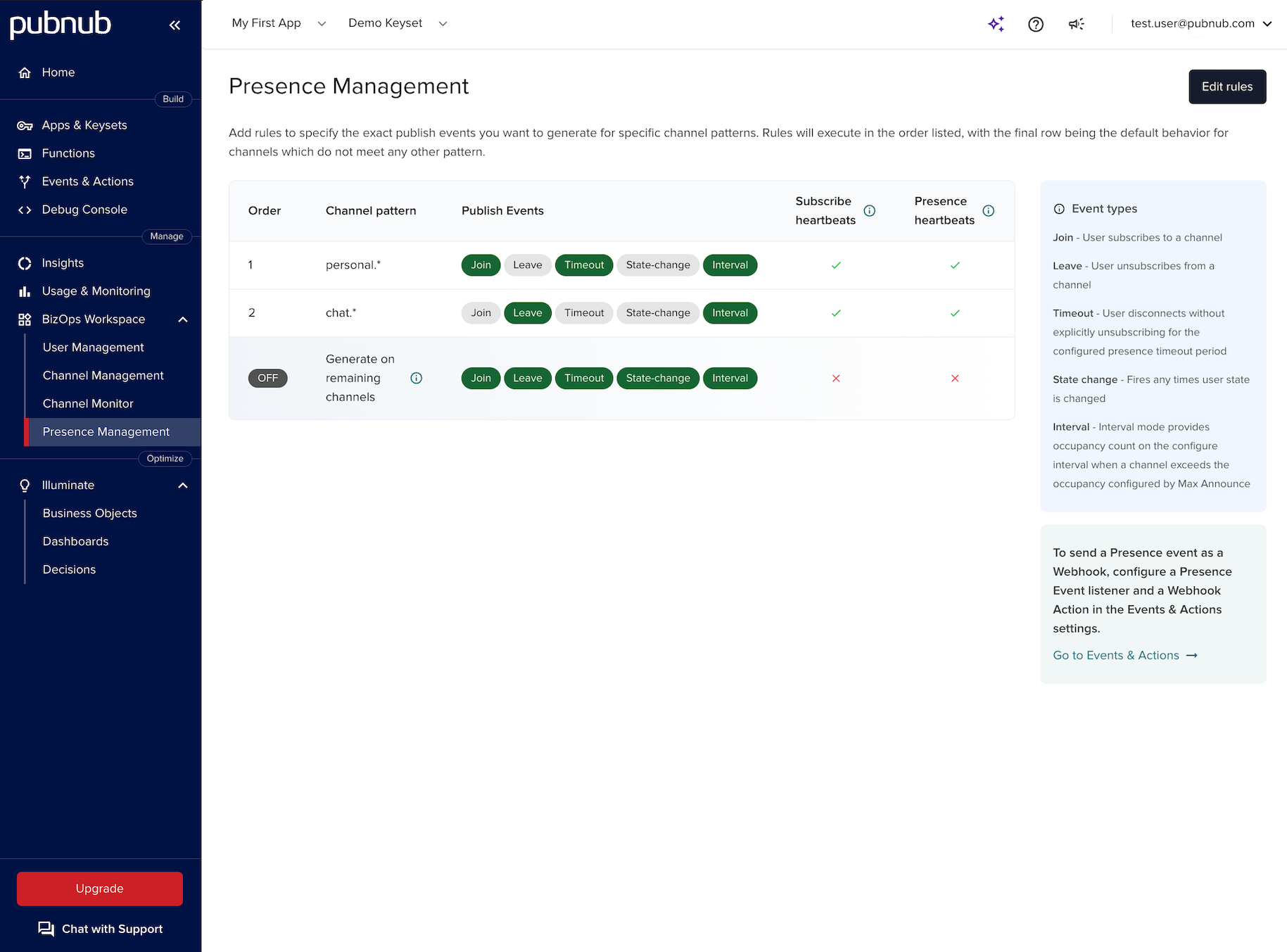This screenshot has width=1287, height=952.
Task: Click Presence heartbeats red X in default row
Action: pyautogui.click(x=955, y=379)
